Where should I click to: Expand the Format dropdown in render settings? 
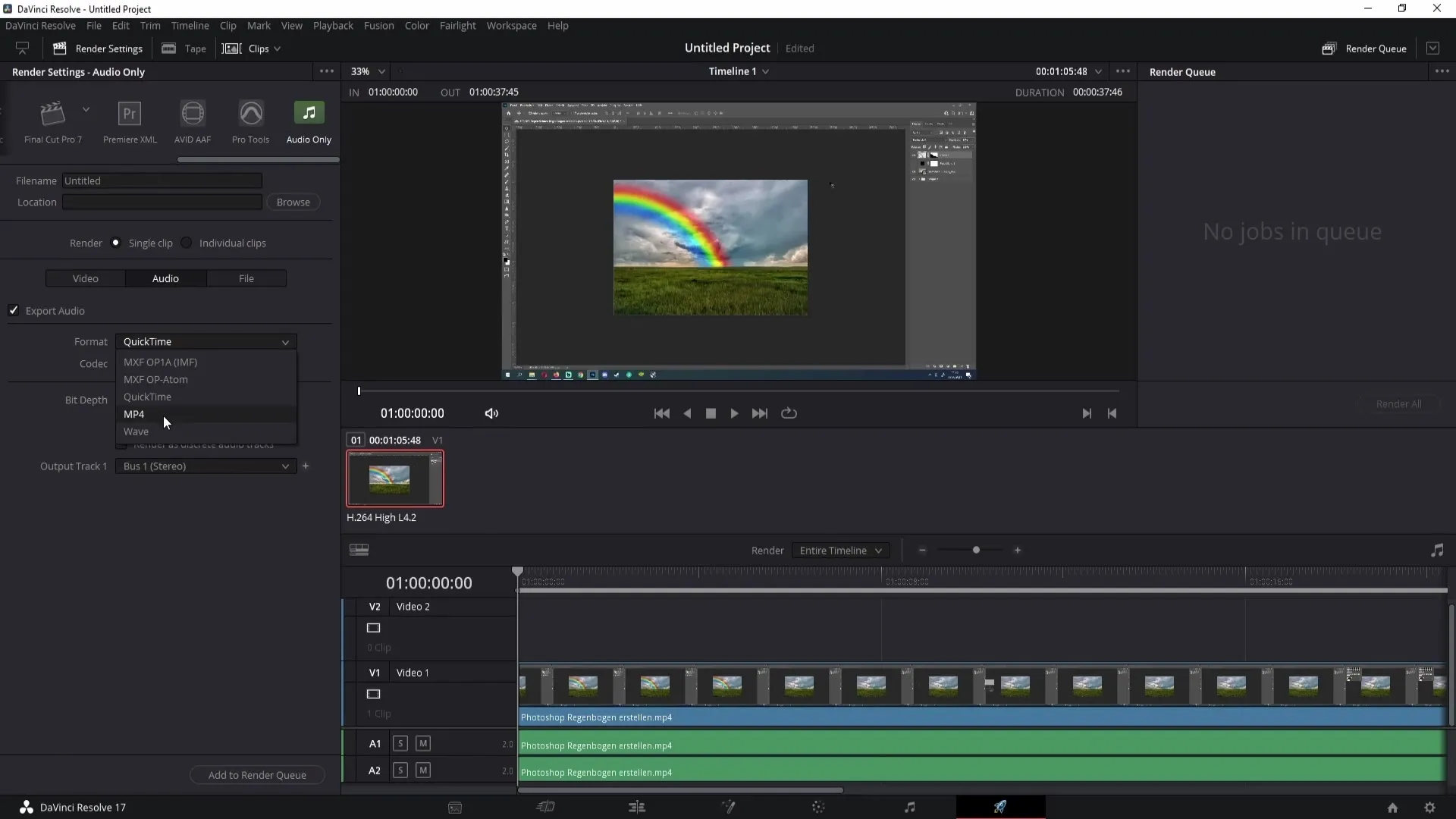(x=204, y=341)
